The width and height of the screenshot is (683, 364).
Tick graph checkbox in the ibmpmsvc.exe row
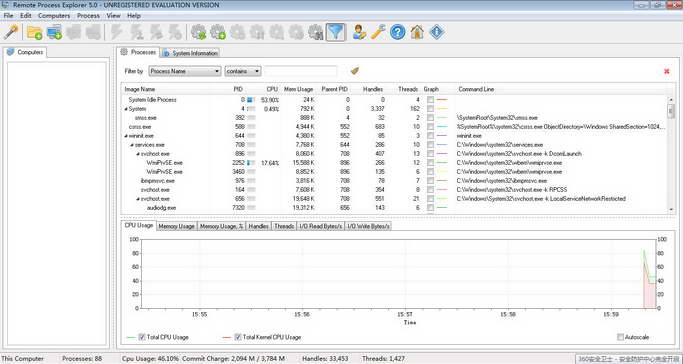tap(430, 181)
